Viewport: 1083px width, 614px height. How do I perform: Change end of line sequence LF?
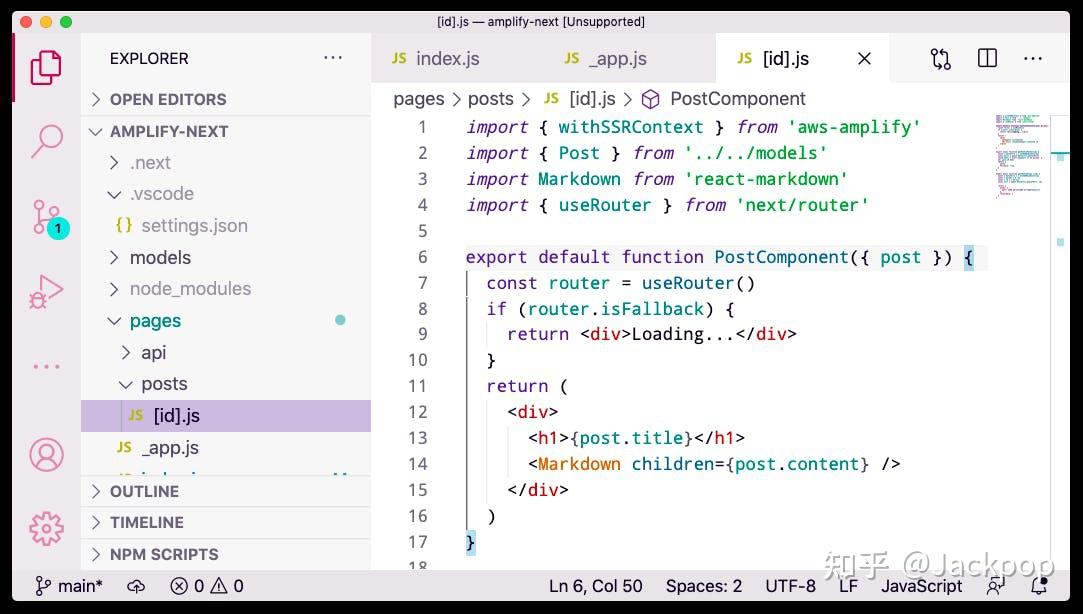click(x=848, y=586)
